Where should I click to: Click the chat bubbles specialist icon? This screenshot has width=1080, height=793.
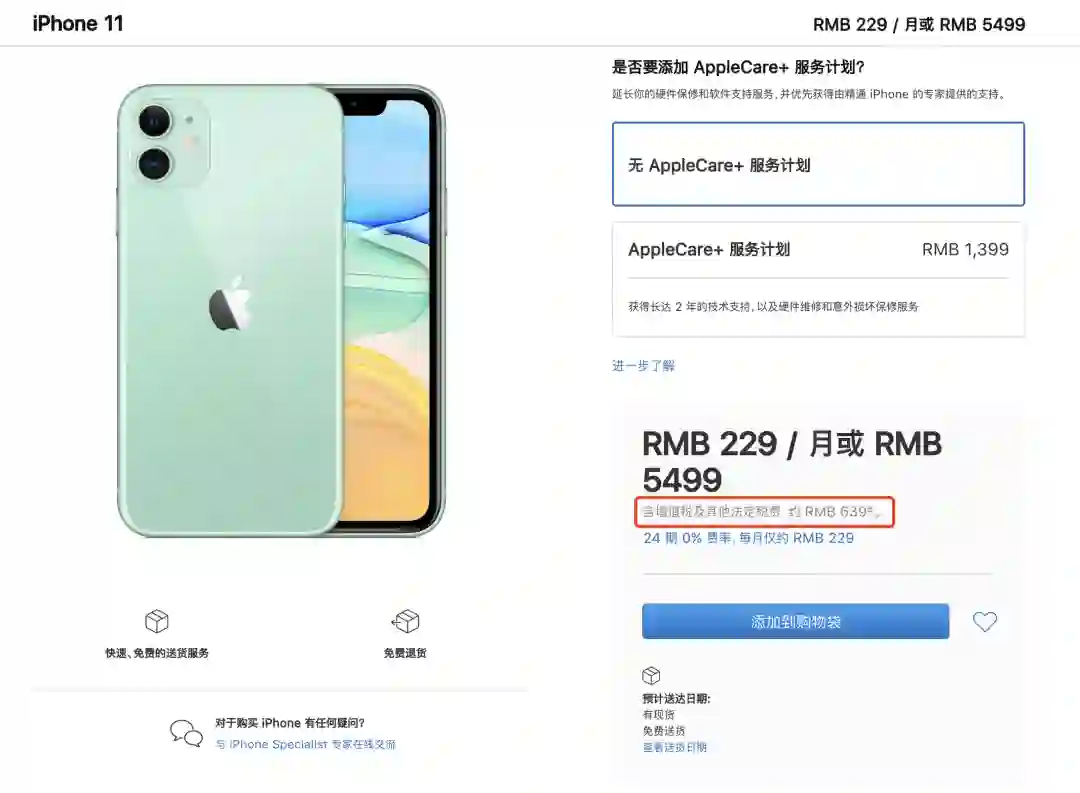[187, 733]
